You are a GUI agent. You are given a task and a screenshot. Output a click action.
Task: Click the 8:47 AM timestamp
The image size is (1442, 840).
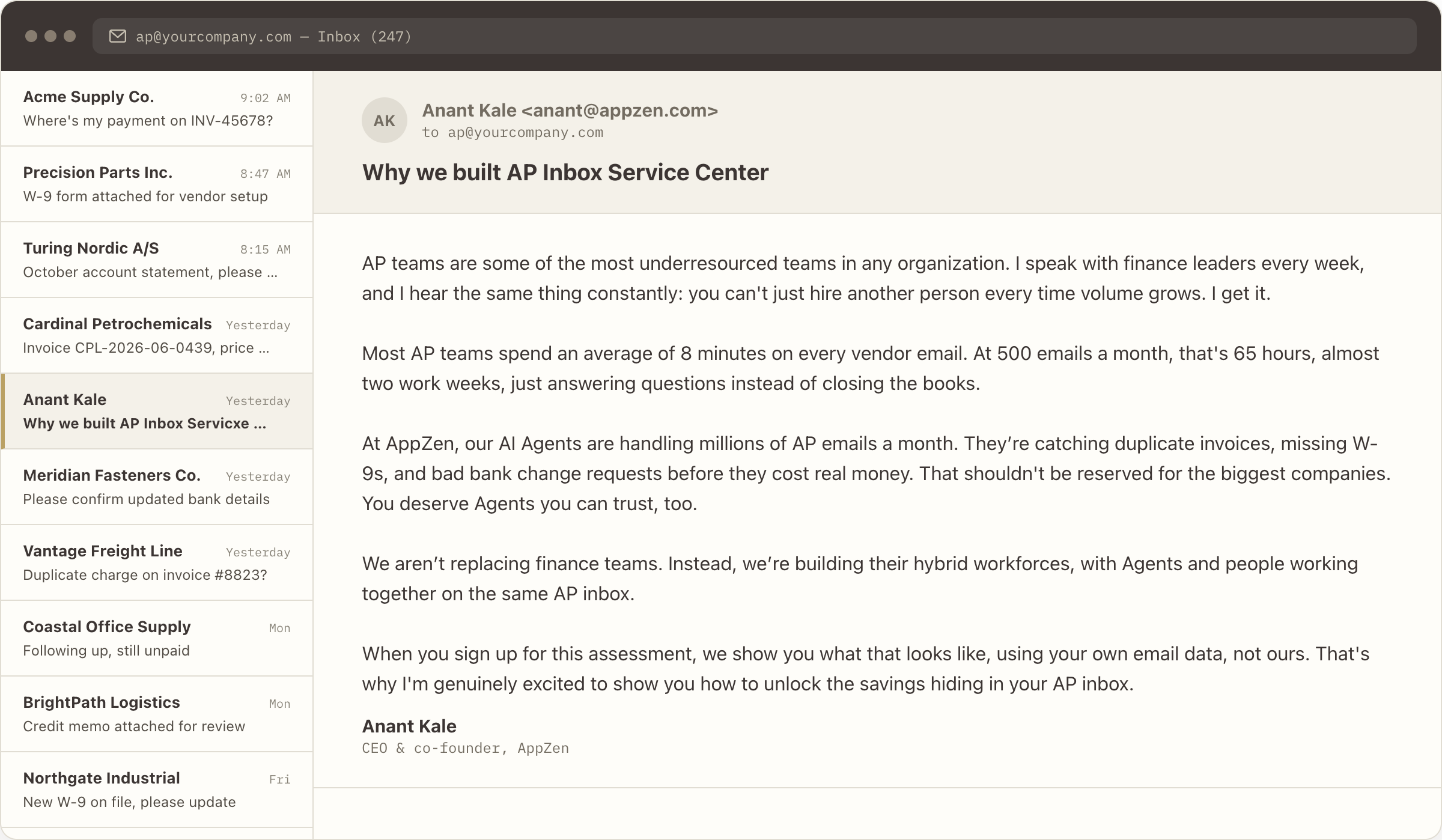tap(266, 174)
